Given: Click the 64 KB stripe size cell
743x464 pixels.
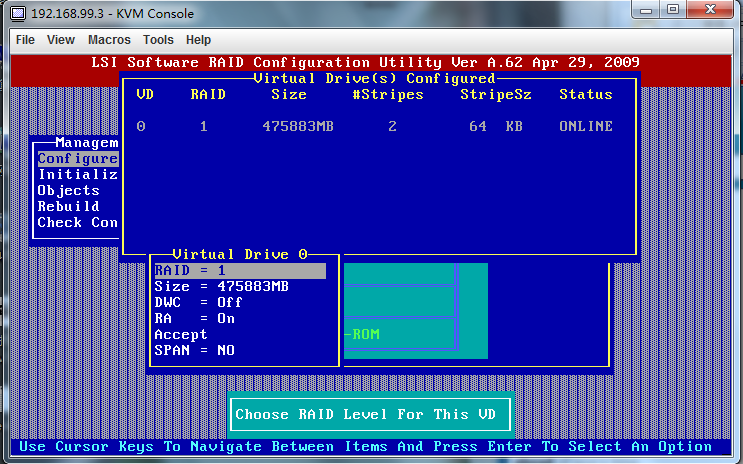Looking at the screenshot, I should (x=496, y=126).
